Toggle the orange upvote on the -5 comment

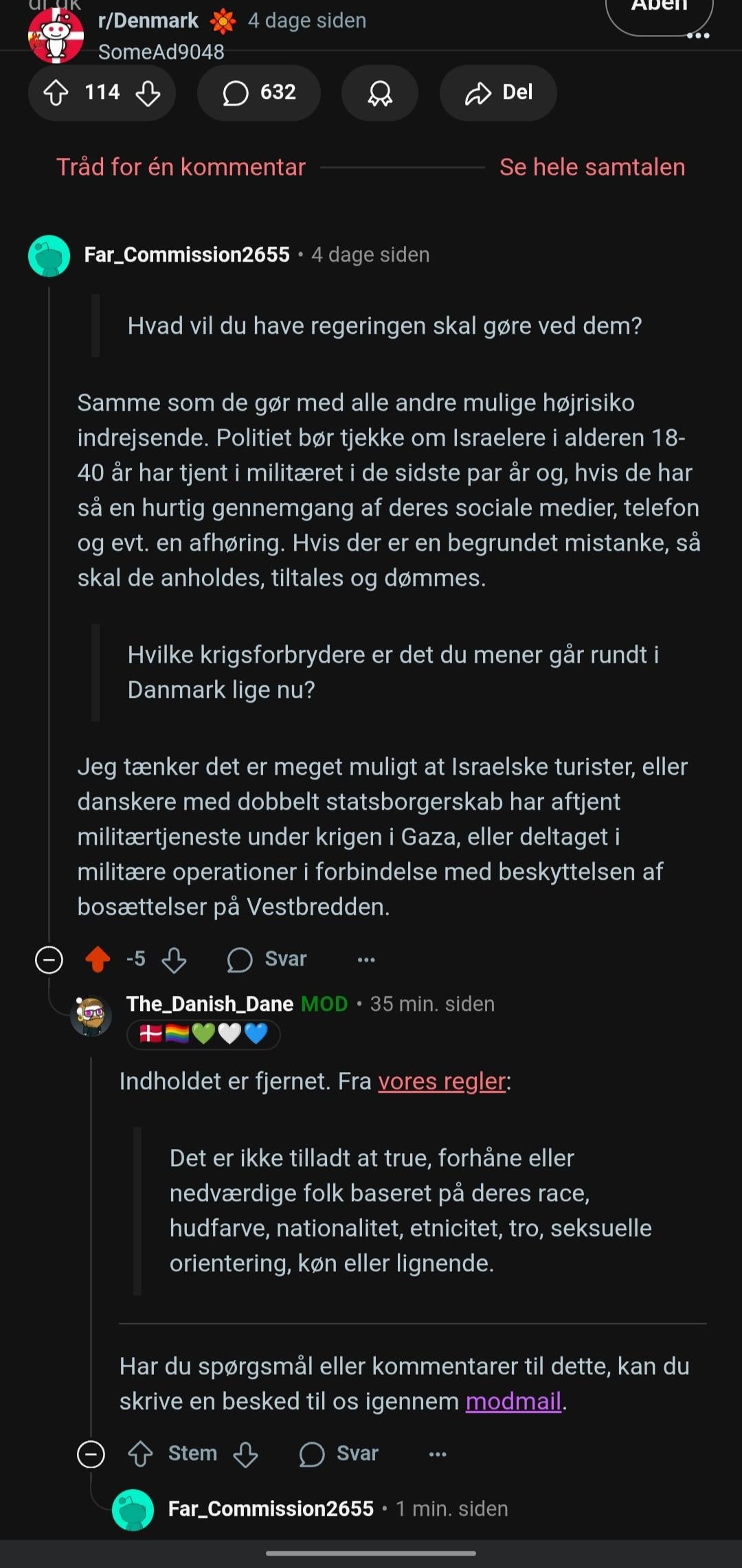[98, 959]
